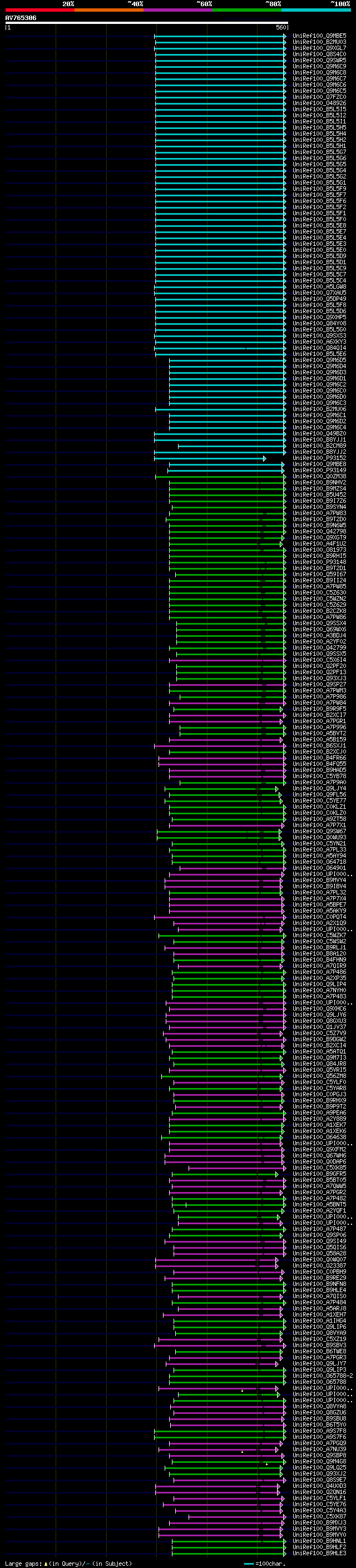Select label UniRef100_O81973
The width and height of the screenshot is (356, 1568).
coord(319,550)
